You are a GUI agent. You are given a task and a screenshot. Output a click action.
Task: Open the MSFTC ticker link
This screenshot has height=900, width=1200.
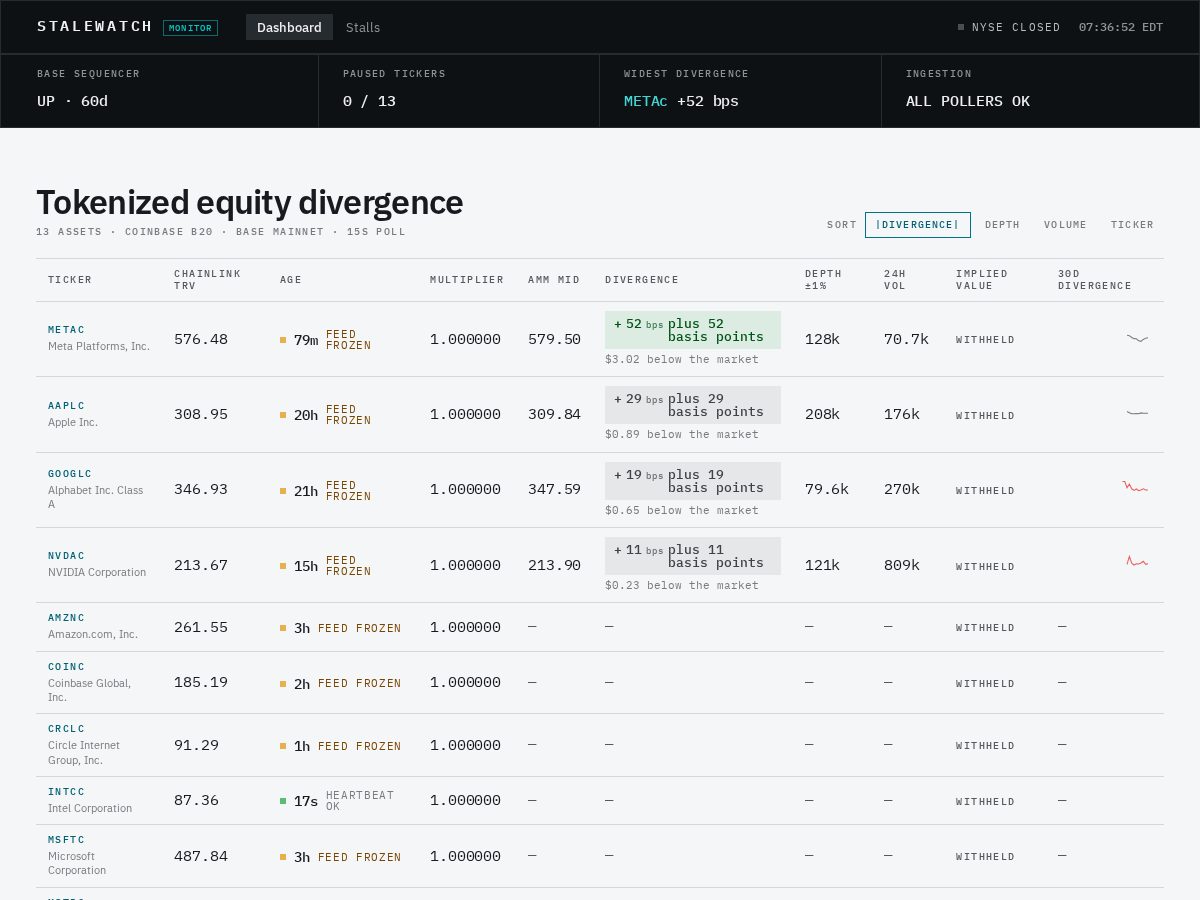[67, 840]
